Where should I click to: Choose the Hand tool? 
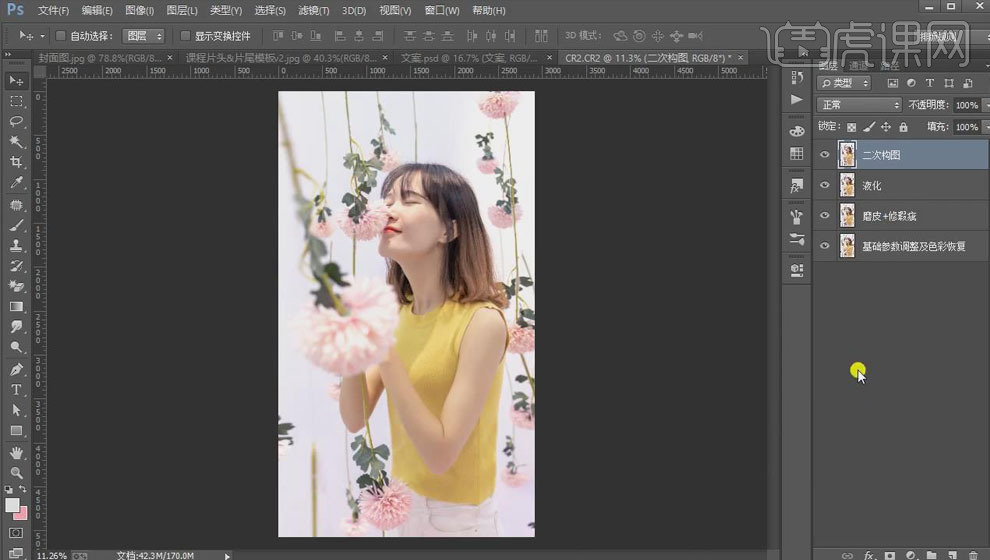point(16,452)
